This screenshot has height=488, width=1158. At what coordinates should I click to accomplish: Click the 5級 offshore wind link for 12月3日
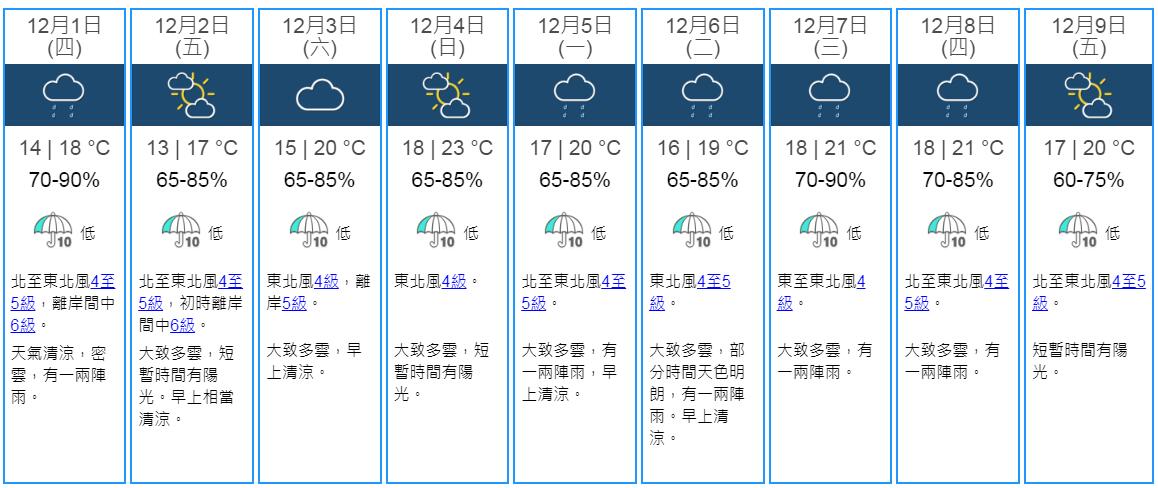[294, 303]
